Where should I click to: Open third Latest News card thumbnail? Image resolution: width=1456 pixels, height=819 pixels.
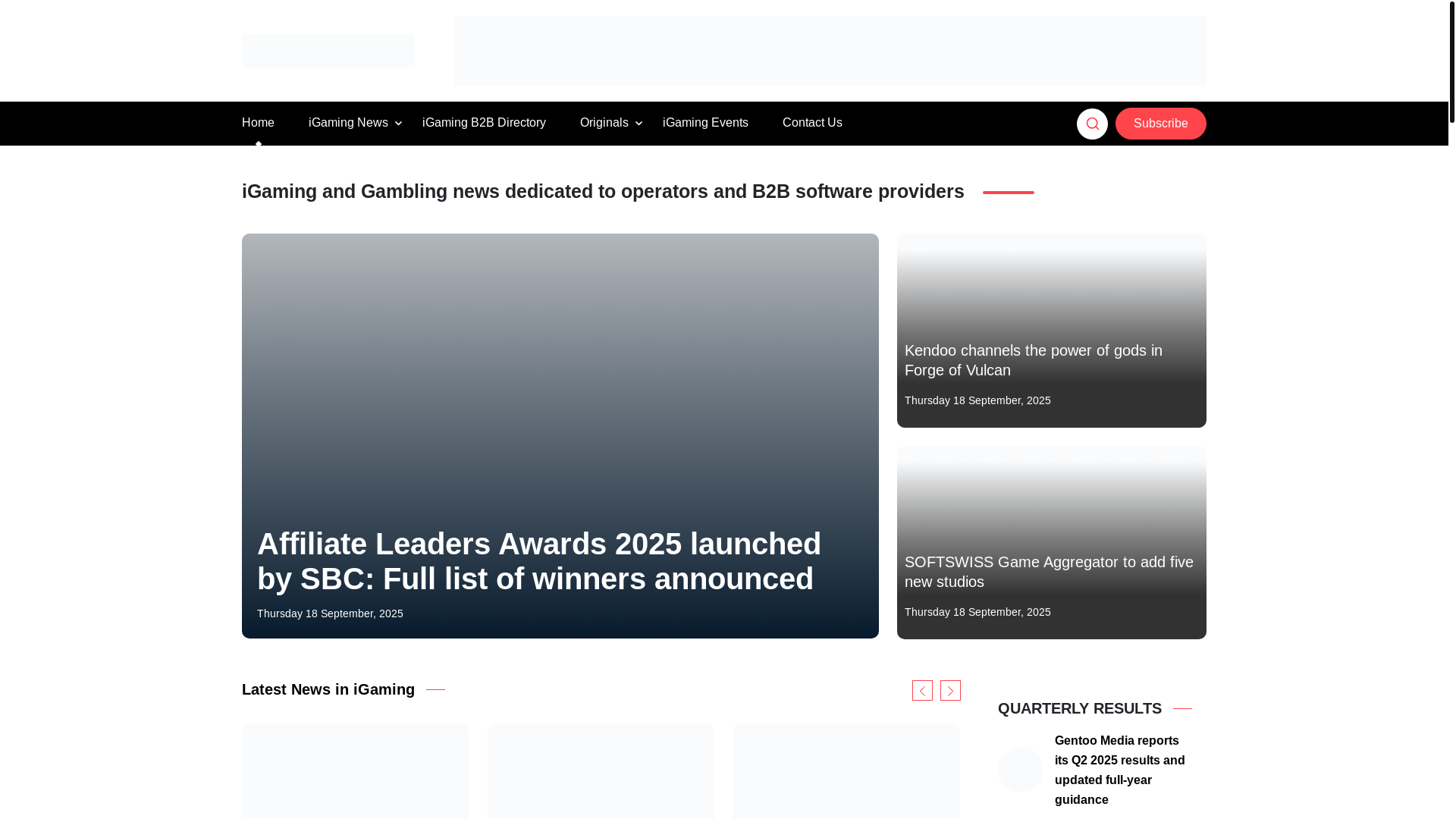pyautogui.click(x=846, y=771)
